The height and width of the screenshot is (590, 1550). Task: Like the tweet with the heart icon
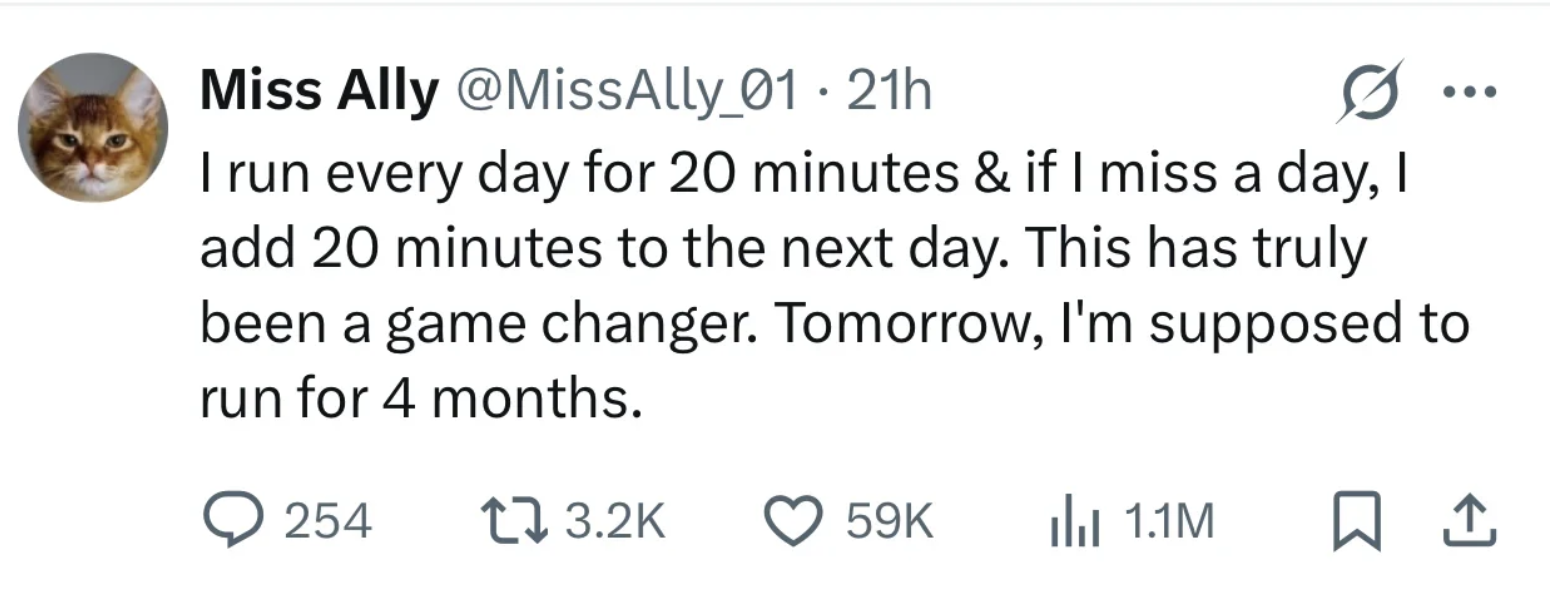click(793, 522)
